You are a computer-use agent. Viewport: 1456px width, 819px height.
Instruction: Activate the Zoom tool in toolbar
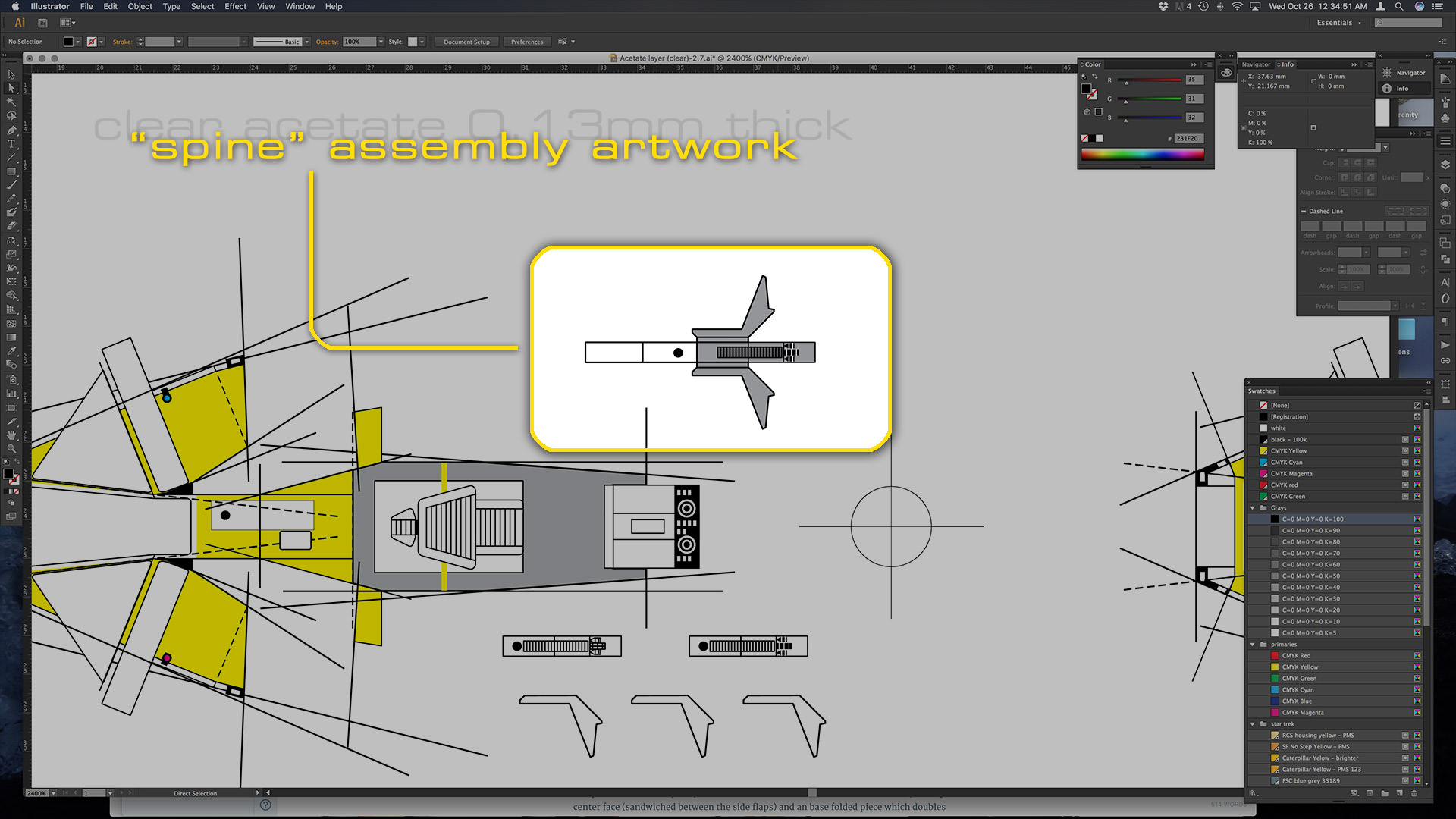point(11,448)
